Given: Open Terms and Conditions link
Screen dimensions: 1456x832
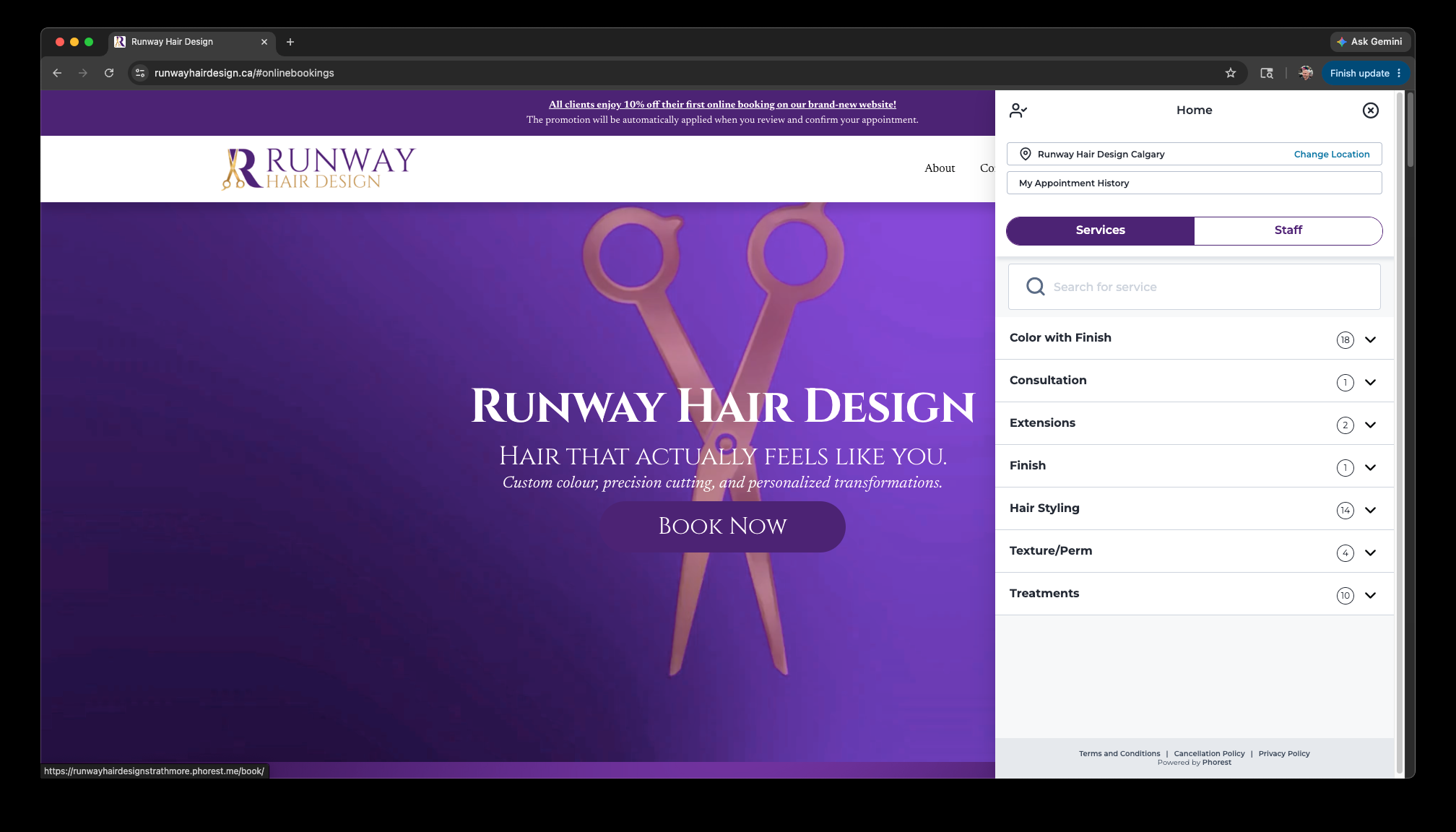Looking at the screenshot, I should [x=1119, y=753].
